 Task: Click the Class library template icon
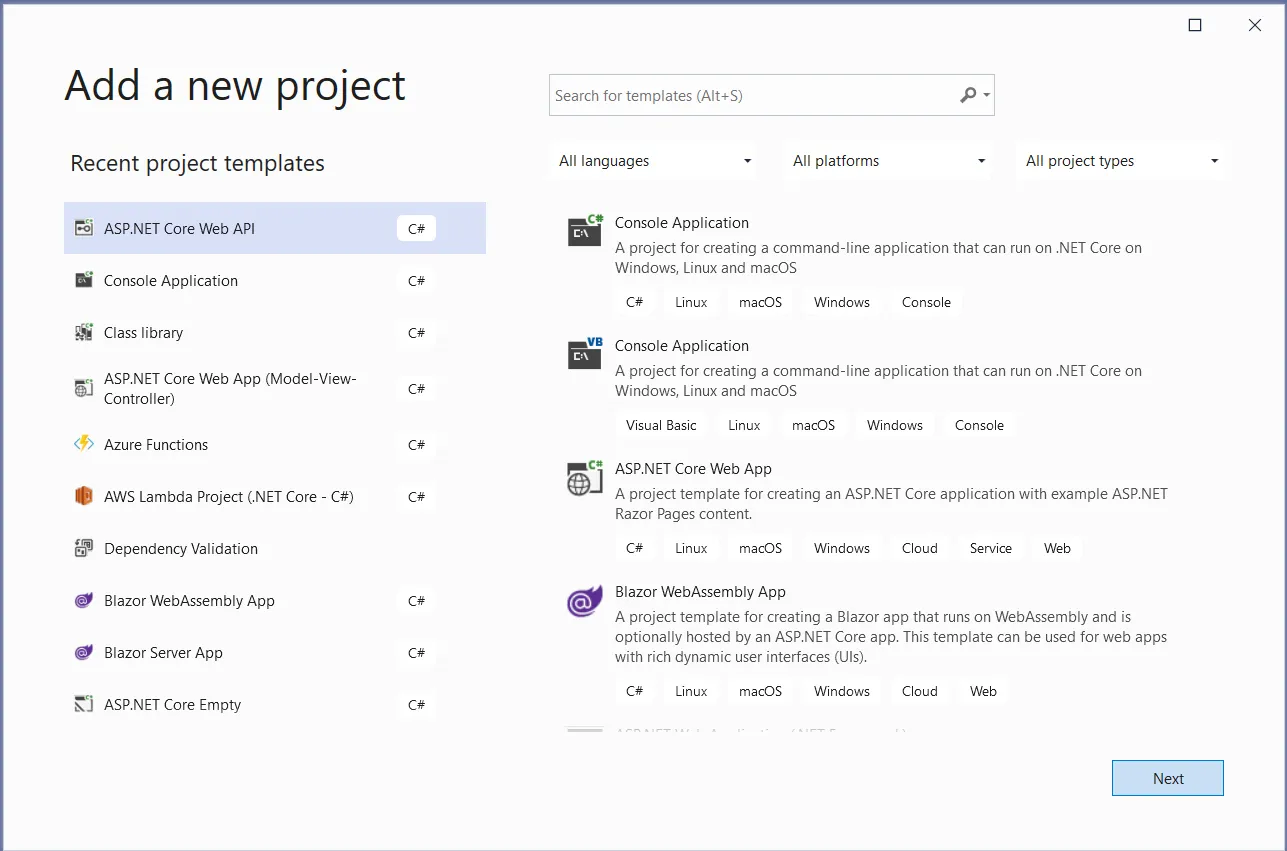(83, 333)
